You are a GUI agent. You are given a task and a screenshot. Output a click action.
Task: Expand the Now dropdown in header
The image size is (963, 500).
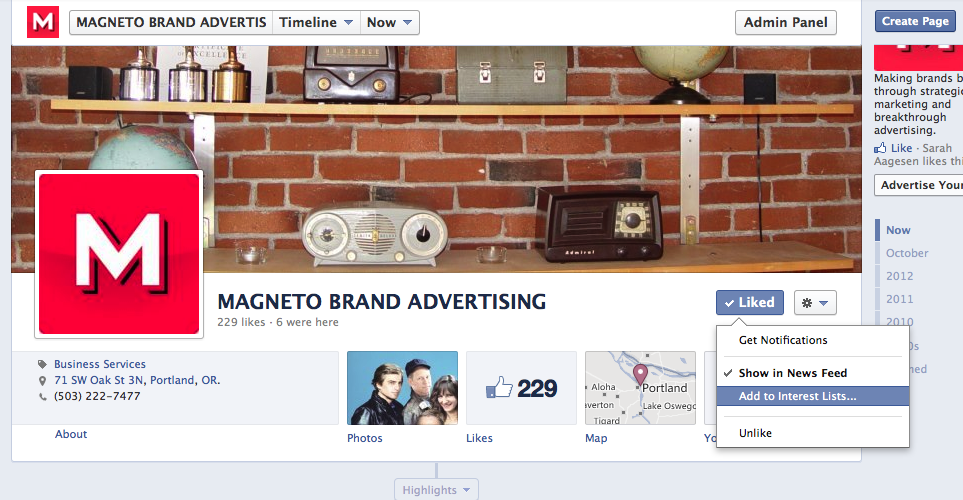pyautogui.click(x=389, y=23)
